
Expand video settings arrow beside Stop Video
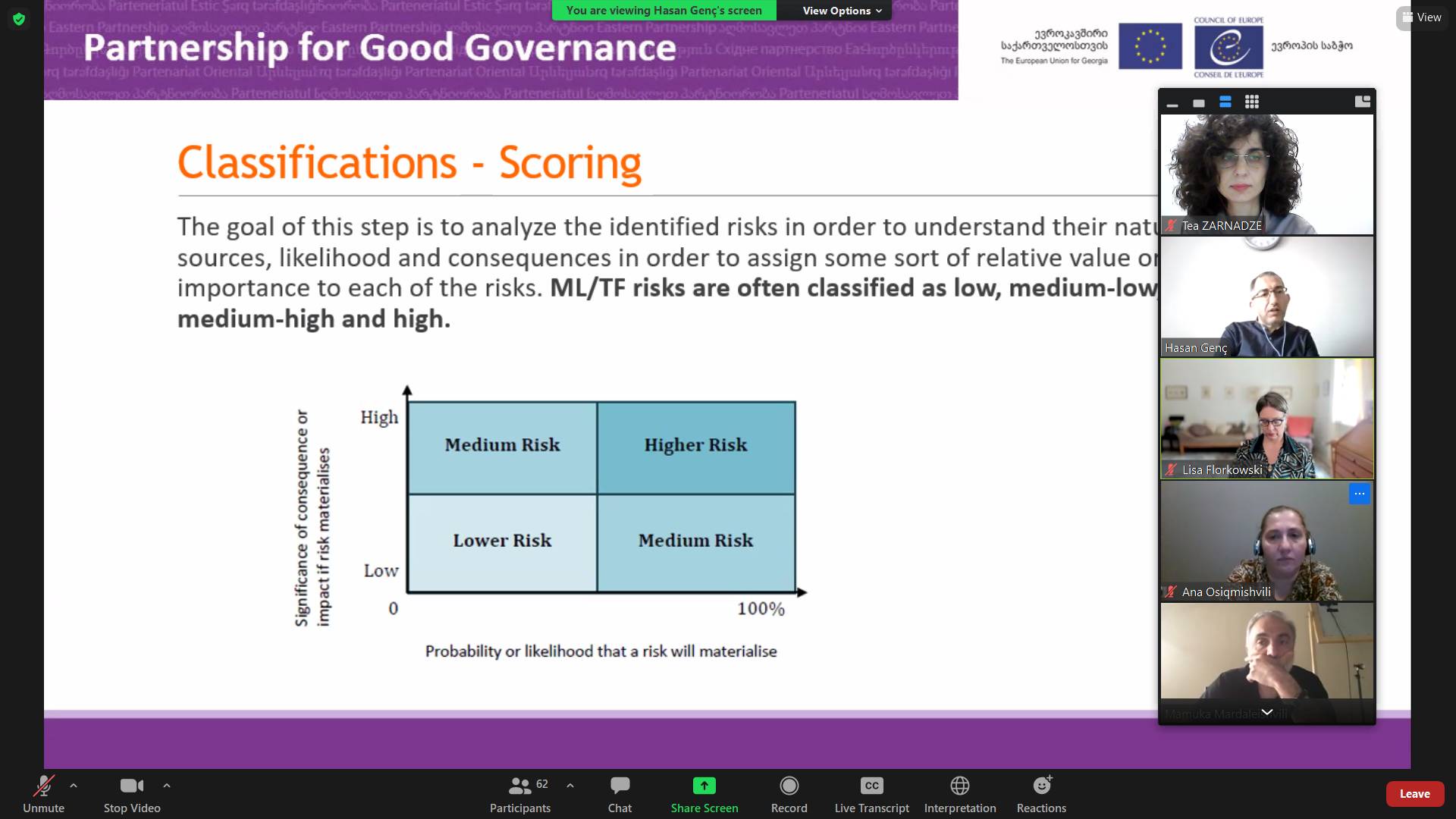pyautogui.click(x=167, y=786)
